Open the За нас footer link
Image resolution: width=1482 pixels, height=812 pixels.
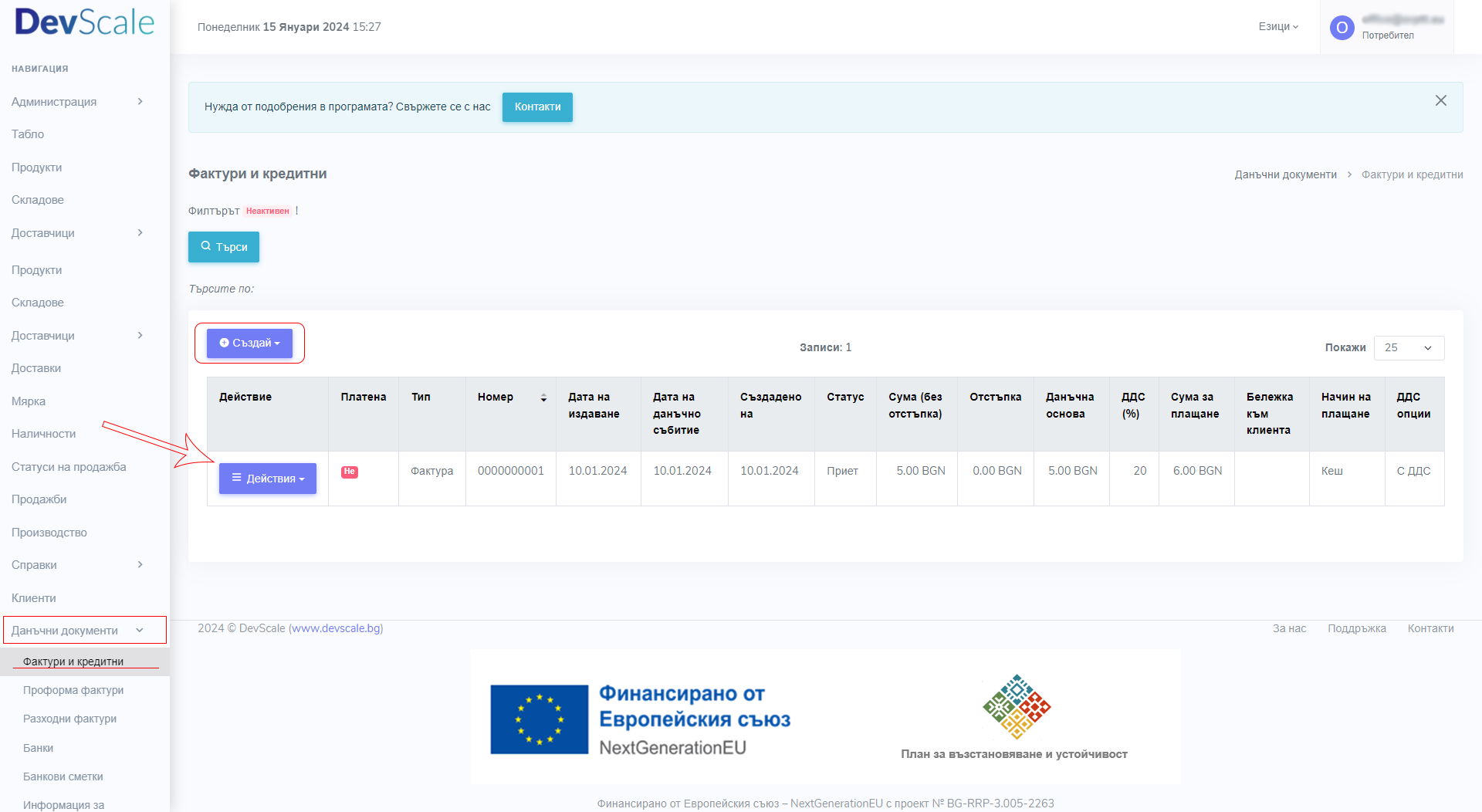pos(1289,628)
